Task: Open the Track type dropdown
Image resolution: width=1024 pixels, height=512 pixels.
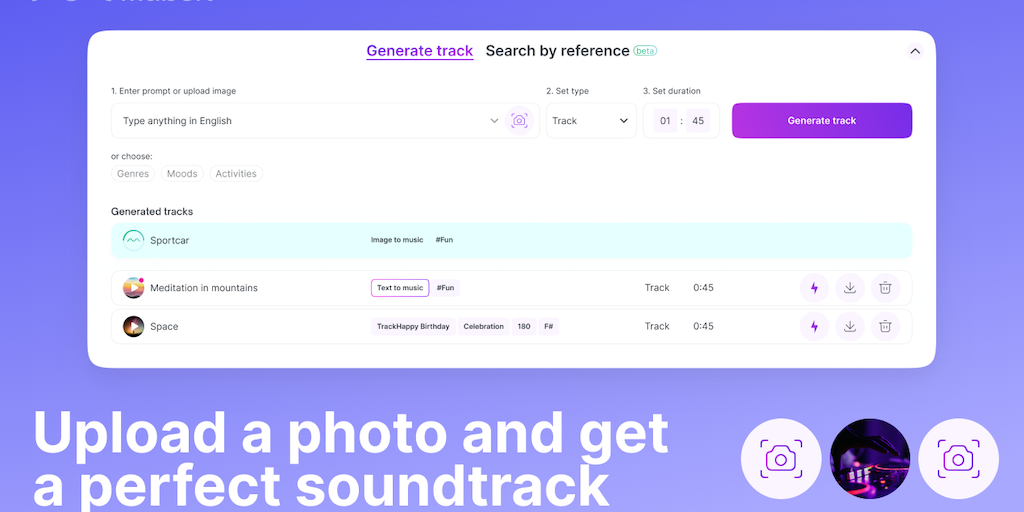Action: coord(591,121)
